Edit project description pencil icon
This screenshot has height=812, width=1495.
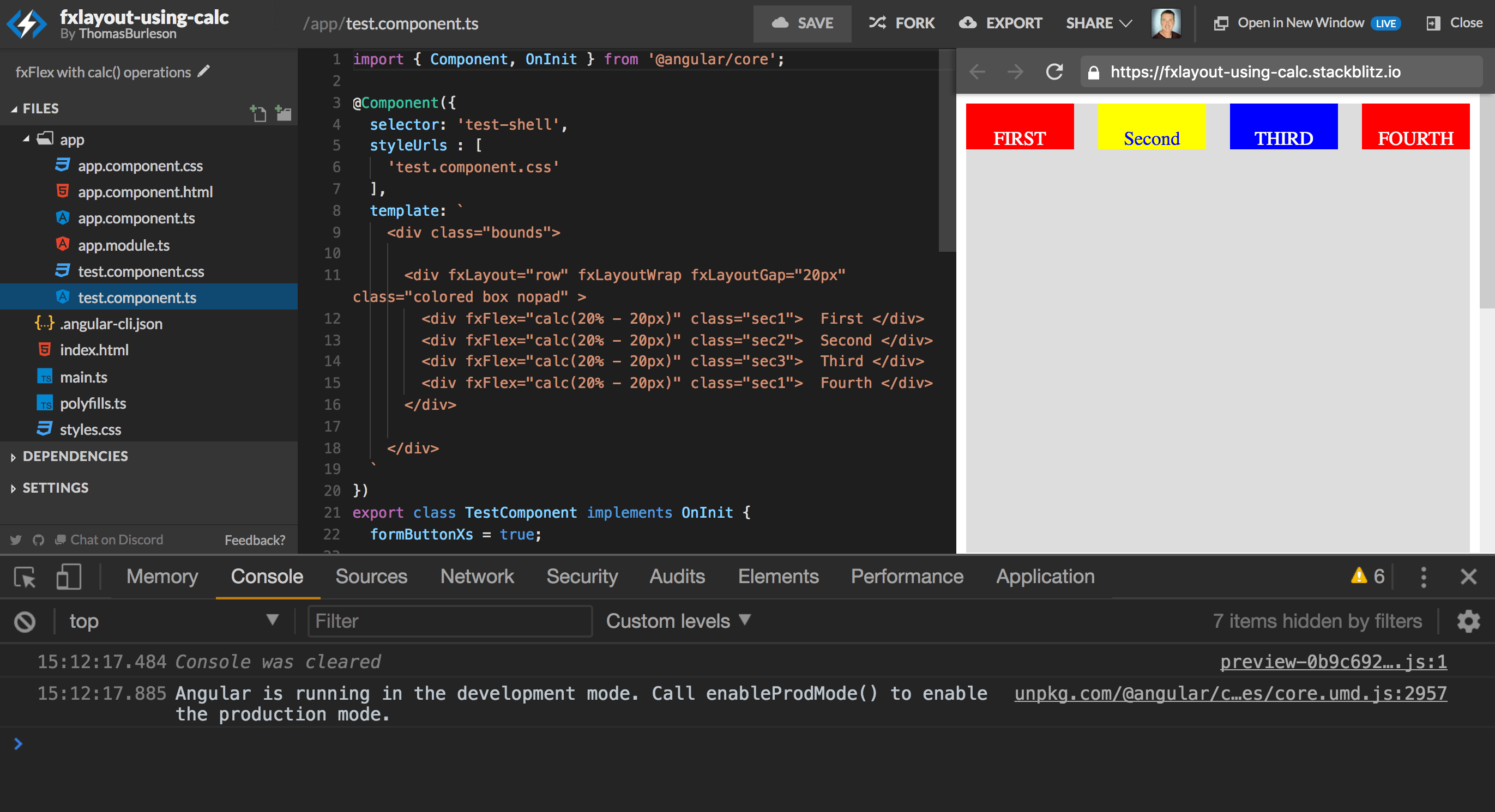[x=204, y=71]
